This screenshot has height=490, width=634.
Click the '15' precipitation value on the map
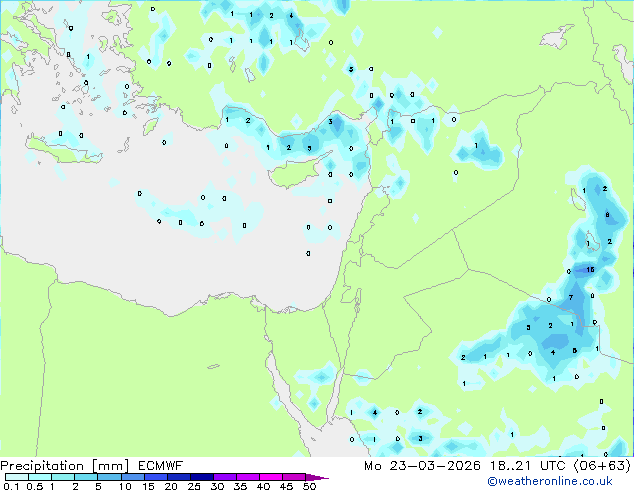(590, 269)
